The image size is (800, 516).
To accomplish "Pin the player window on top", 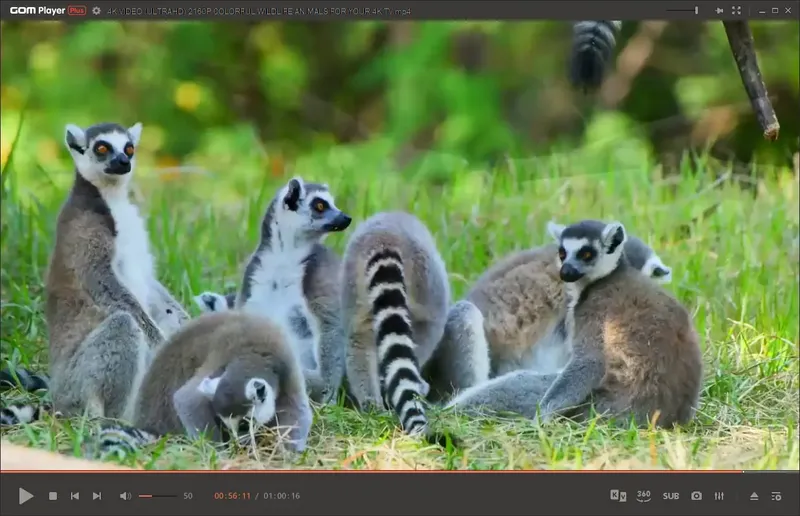I will [x=719, y=10].
